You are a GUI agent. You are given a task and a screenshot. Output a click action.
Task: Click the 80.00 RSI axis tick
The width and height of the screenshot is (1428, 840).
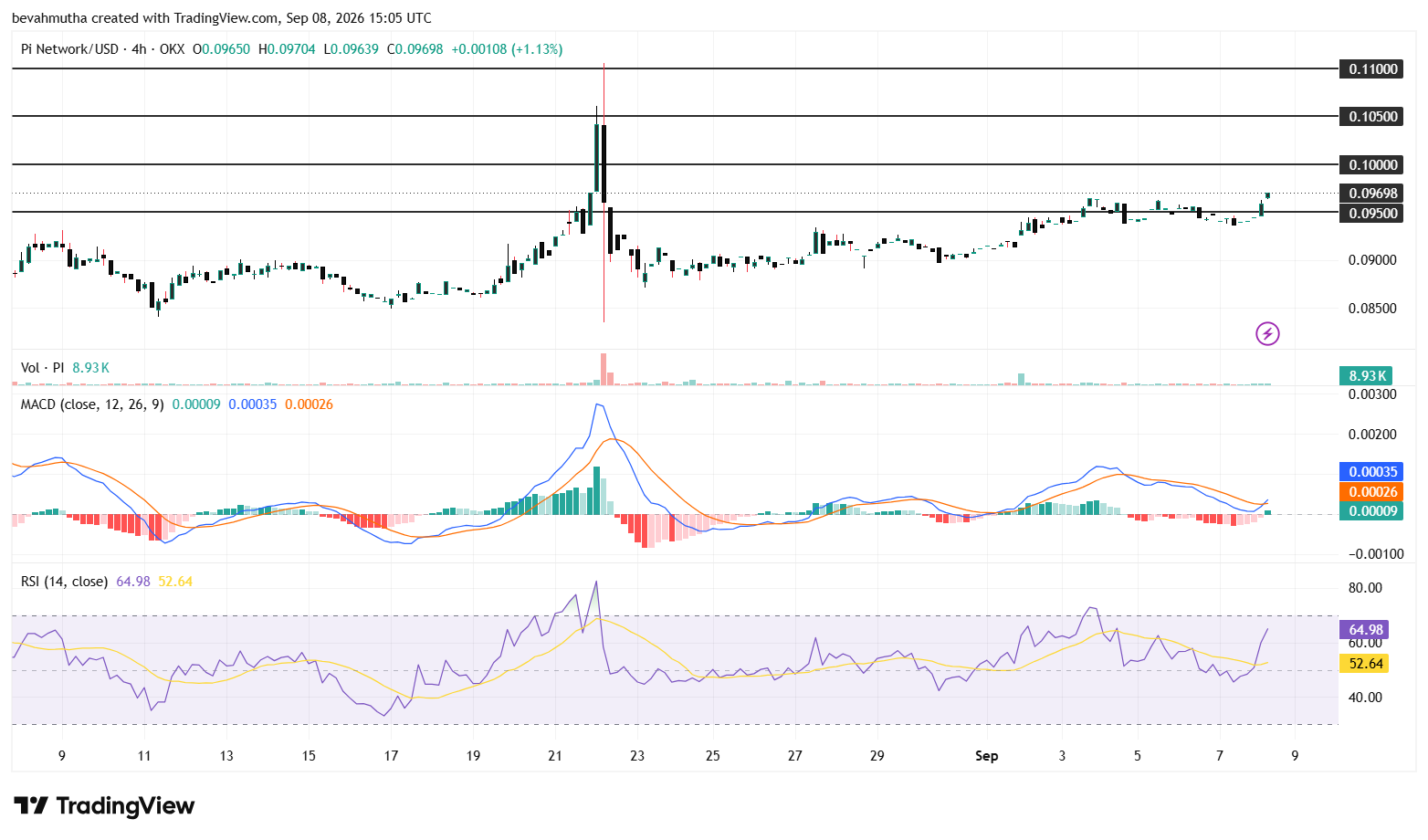pyautogui.click(x=1365, y=587)
